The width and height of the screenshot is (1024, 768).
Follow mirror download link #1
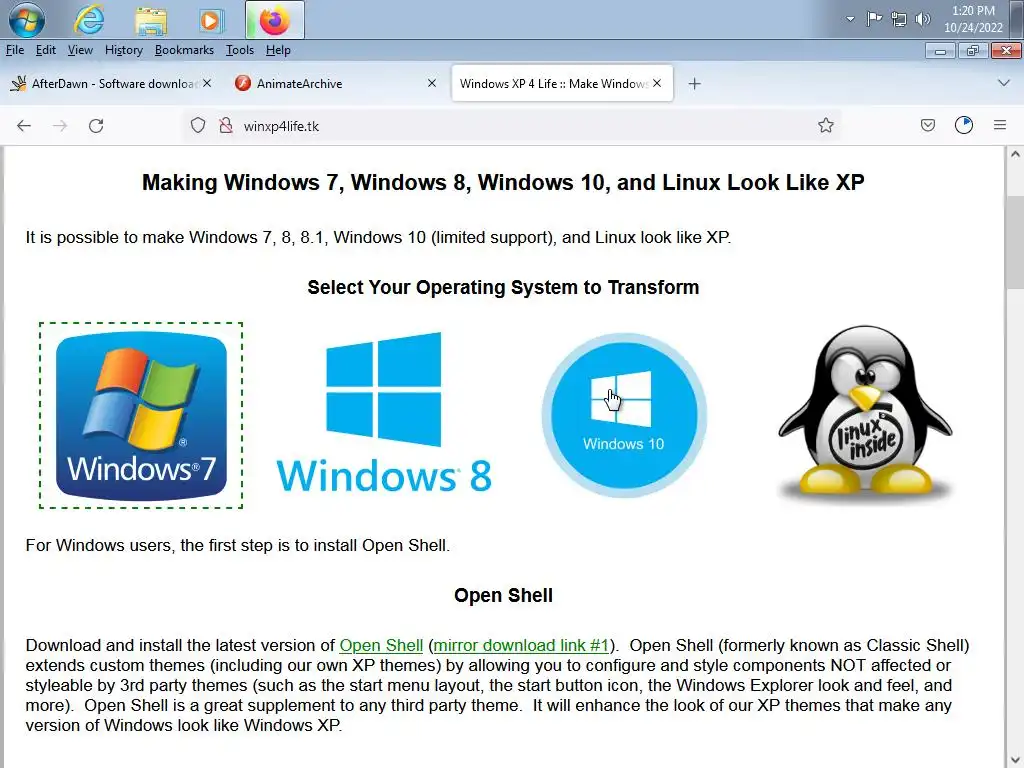521,645
